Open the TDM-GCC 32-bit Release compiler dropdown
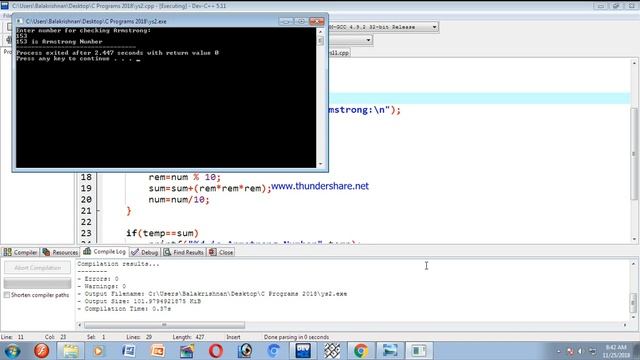 (x=434, y=27)
